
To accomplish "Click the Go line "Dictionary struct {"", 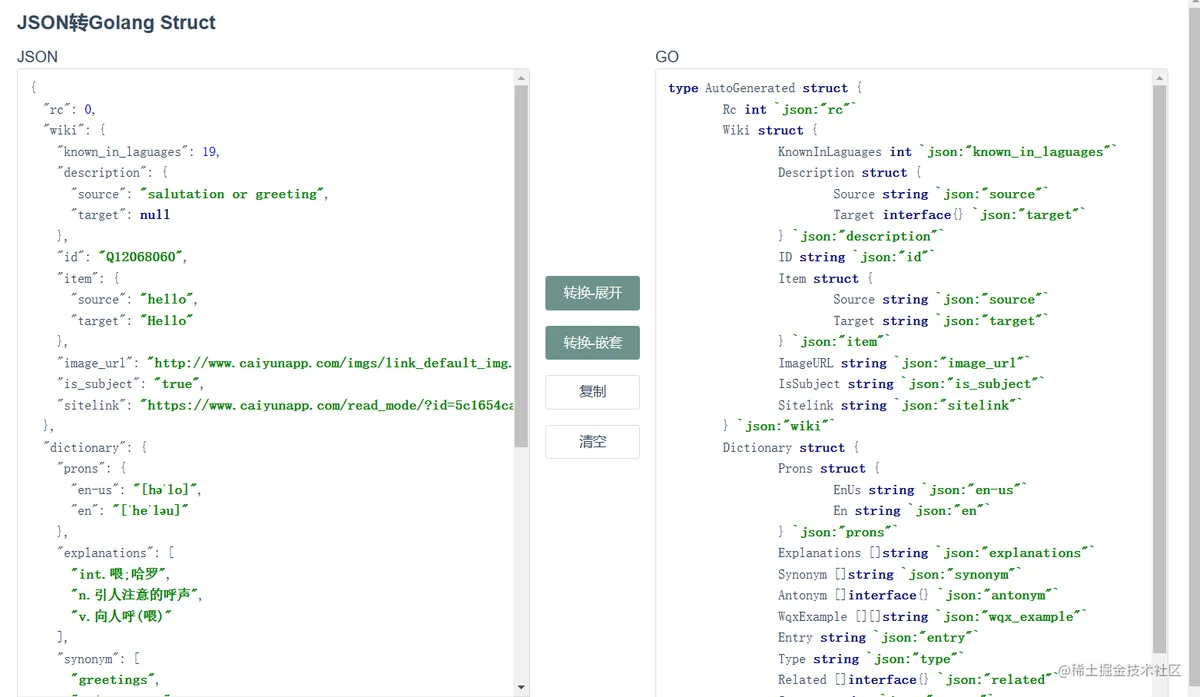I will point(791,447).
